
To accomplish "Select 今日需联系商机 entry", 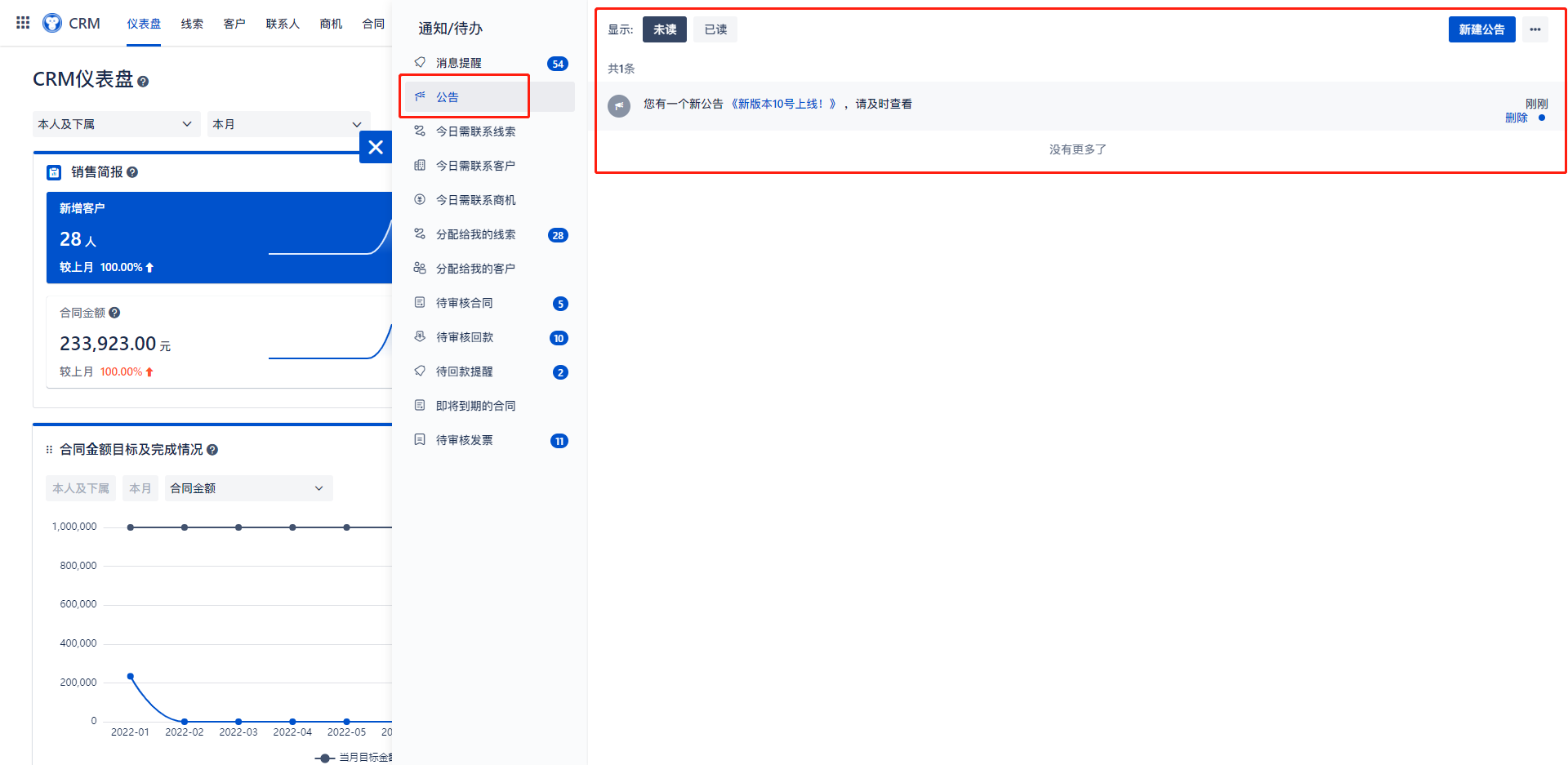I will coord(490,199).
